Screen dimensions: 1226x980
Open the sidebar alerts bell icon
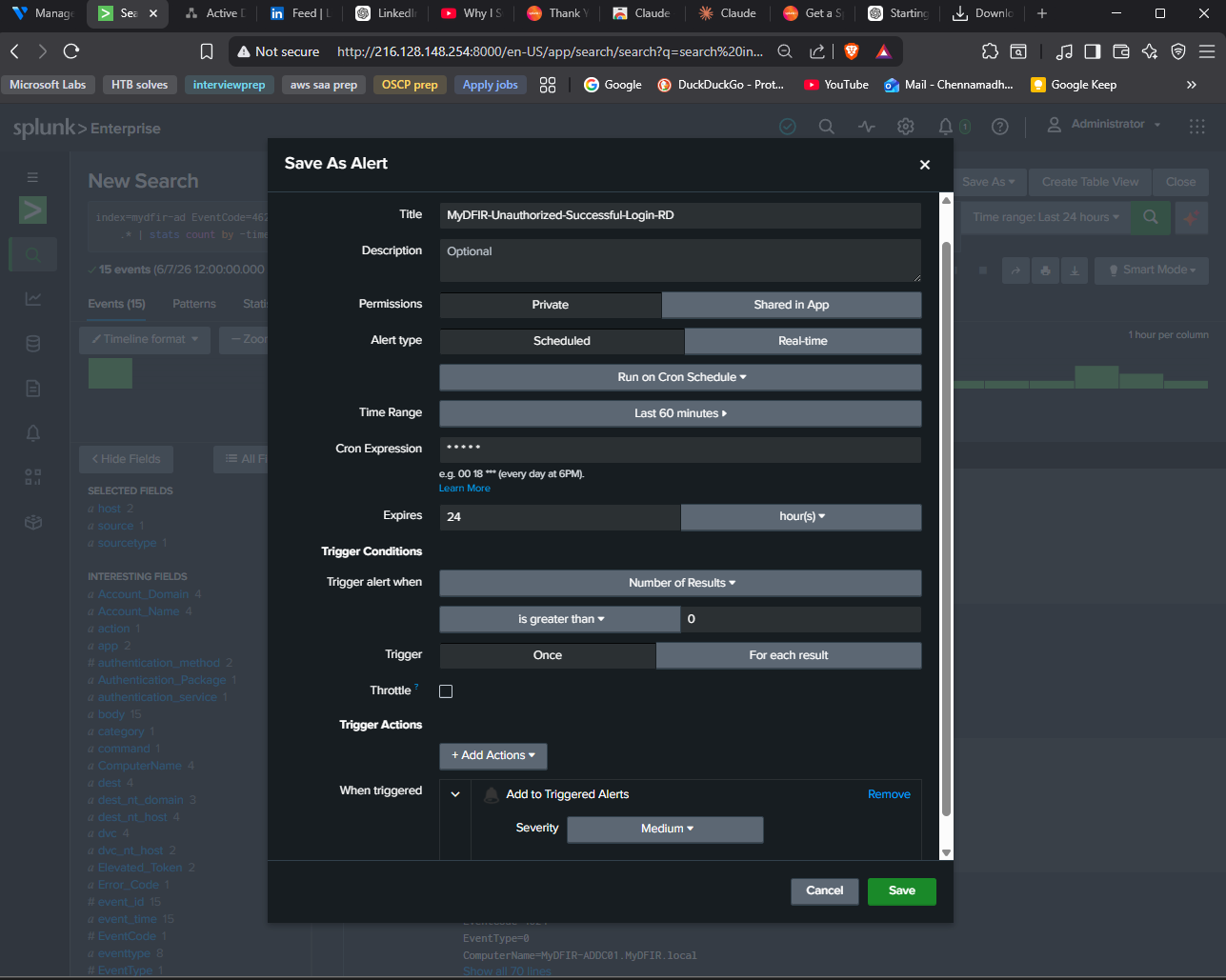[x=33, y=433]
